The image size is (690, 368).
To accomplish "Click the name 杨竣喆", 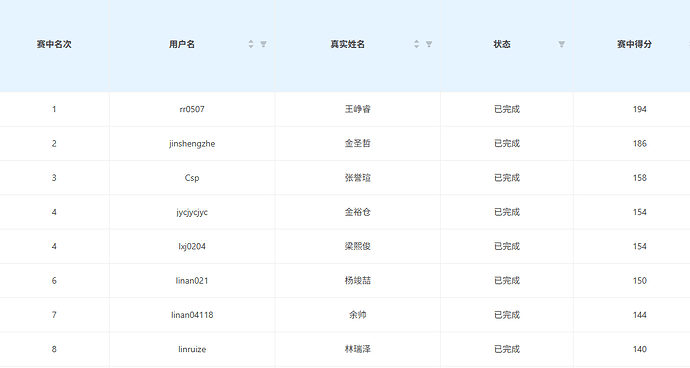I will (x=358, y=280).
